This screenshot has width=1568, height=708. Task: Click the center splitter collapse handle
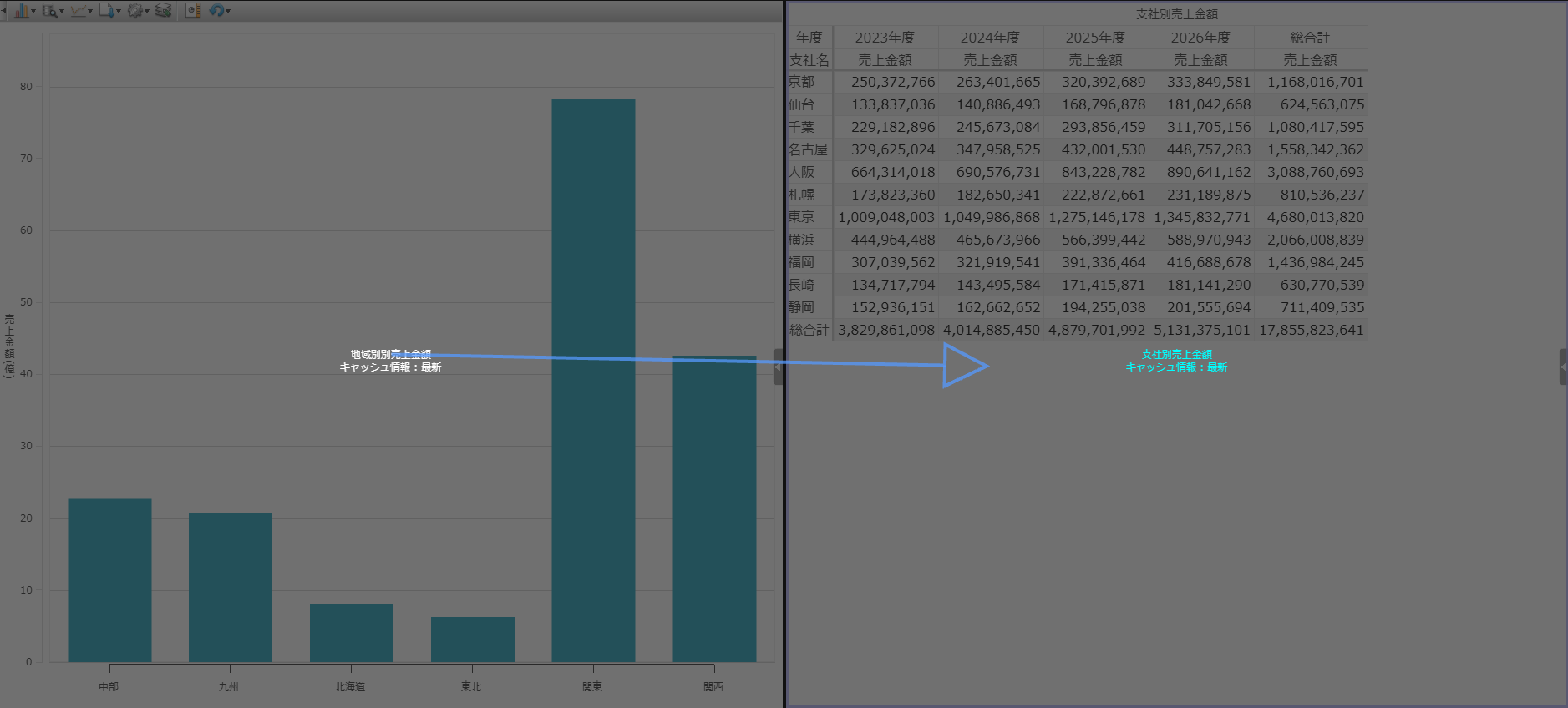pyautogui.click(x=778, y=367)
